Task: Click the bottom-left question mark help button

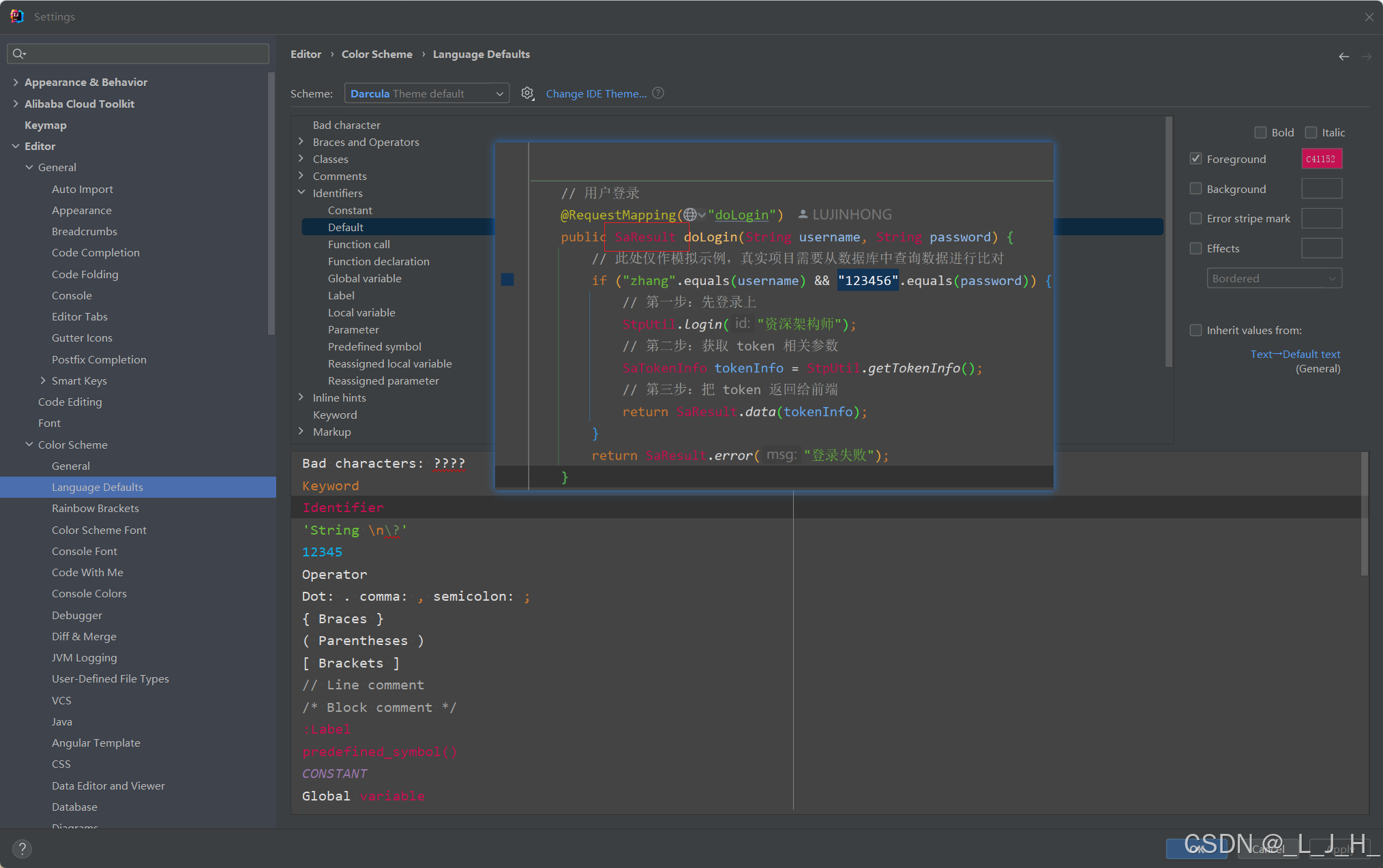Action: coord(22,848)
